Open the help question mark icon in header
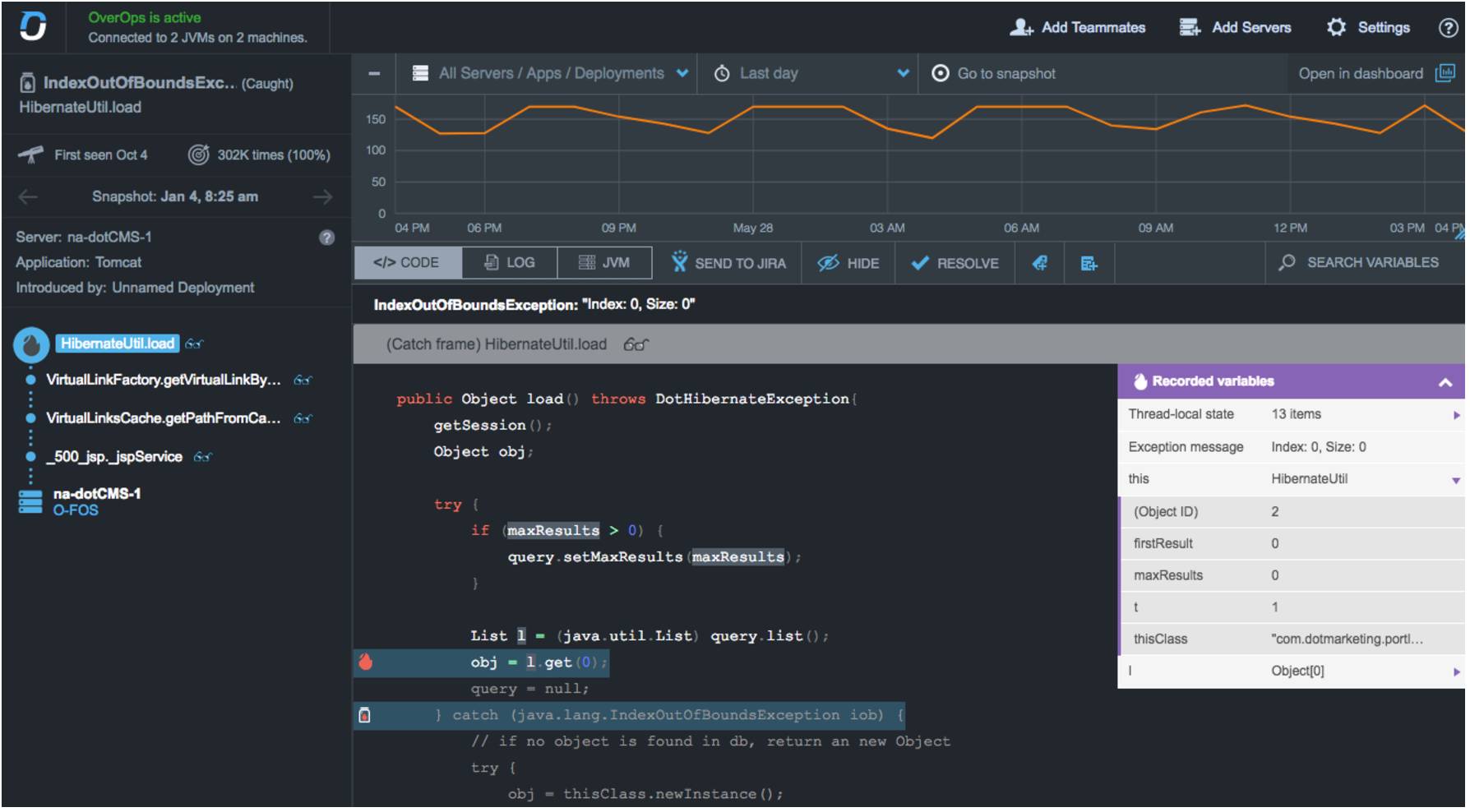 click(1448, 28)
